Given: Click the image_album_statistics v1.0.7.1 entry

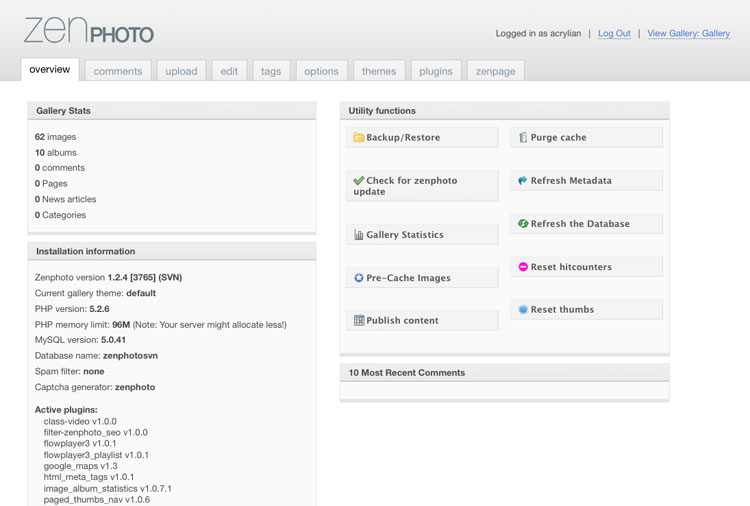Looking at the screenshot, I should click(108, 489).
